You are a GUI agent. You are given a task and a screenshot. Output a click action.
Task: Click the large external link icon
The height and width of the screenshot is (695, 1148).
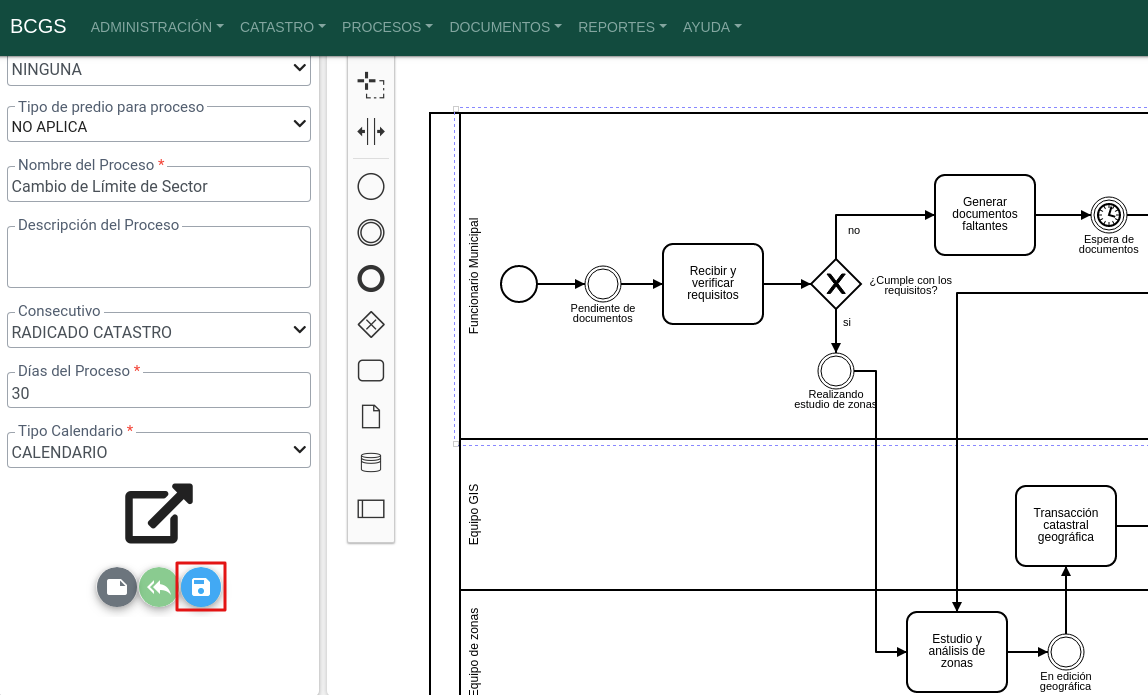point(158,513)
